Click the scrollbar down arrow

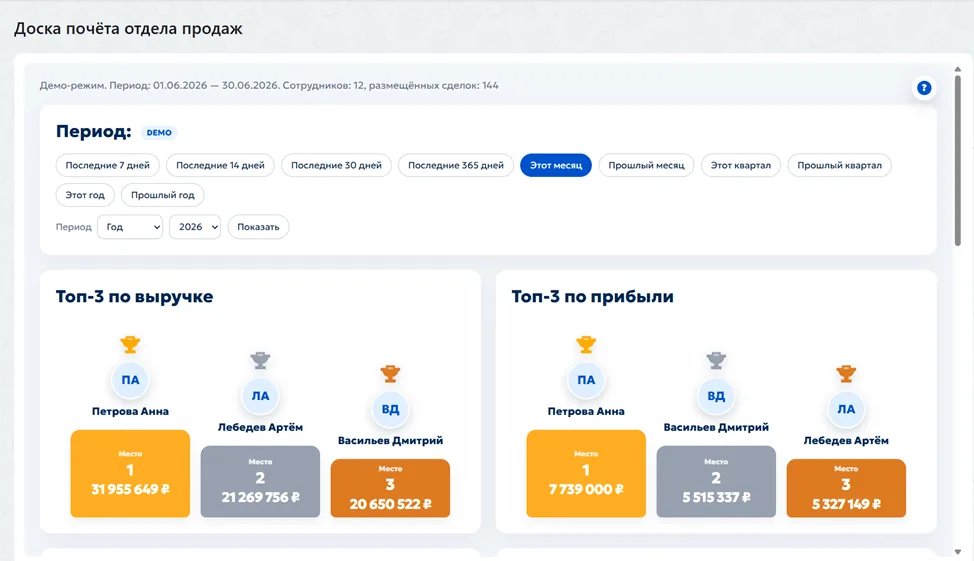[957, 552]
